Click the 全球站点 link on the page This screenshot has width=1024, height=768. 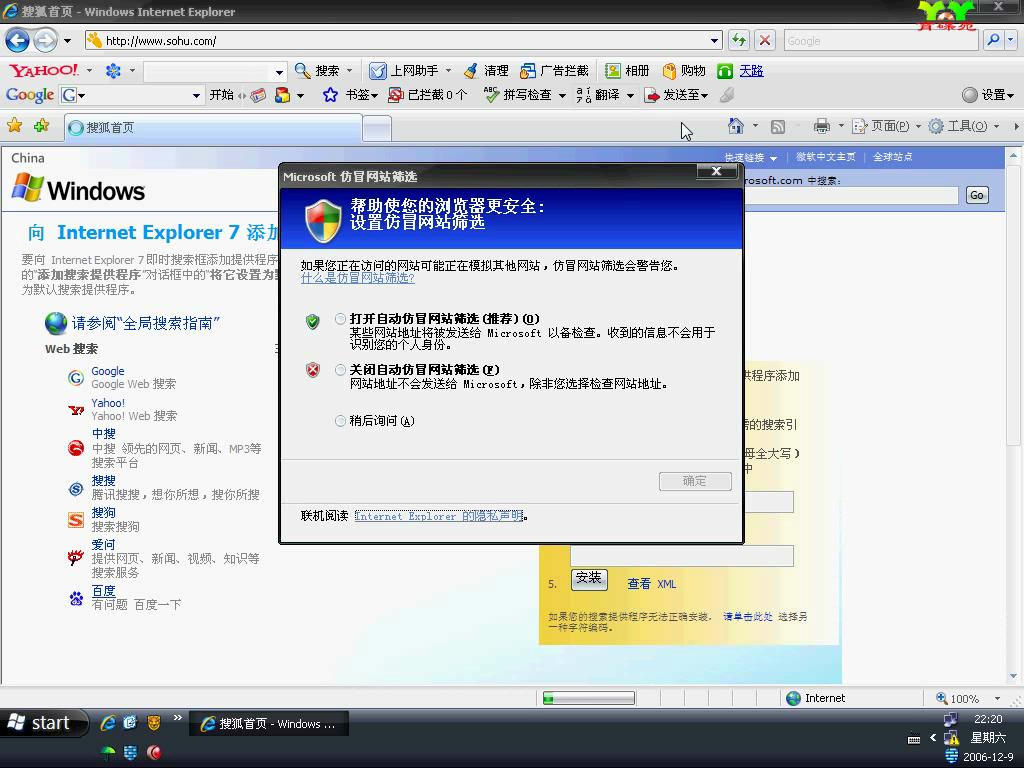(892, 157)
